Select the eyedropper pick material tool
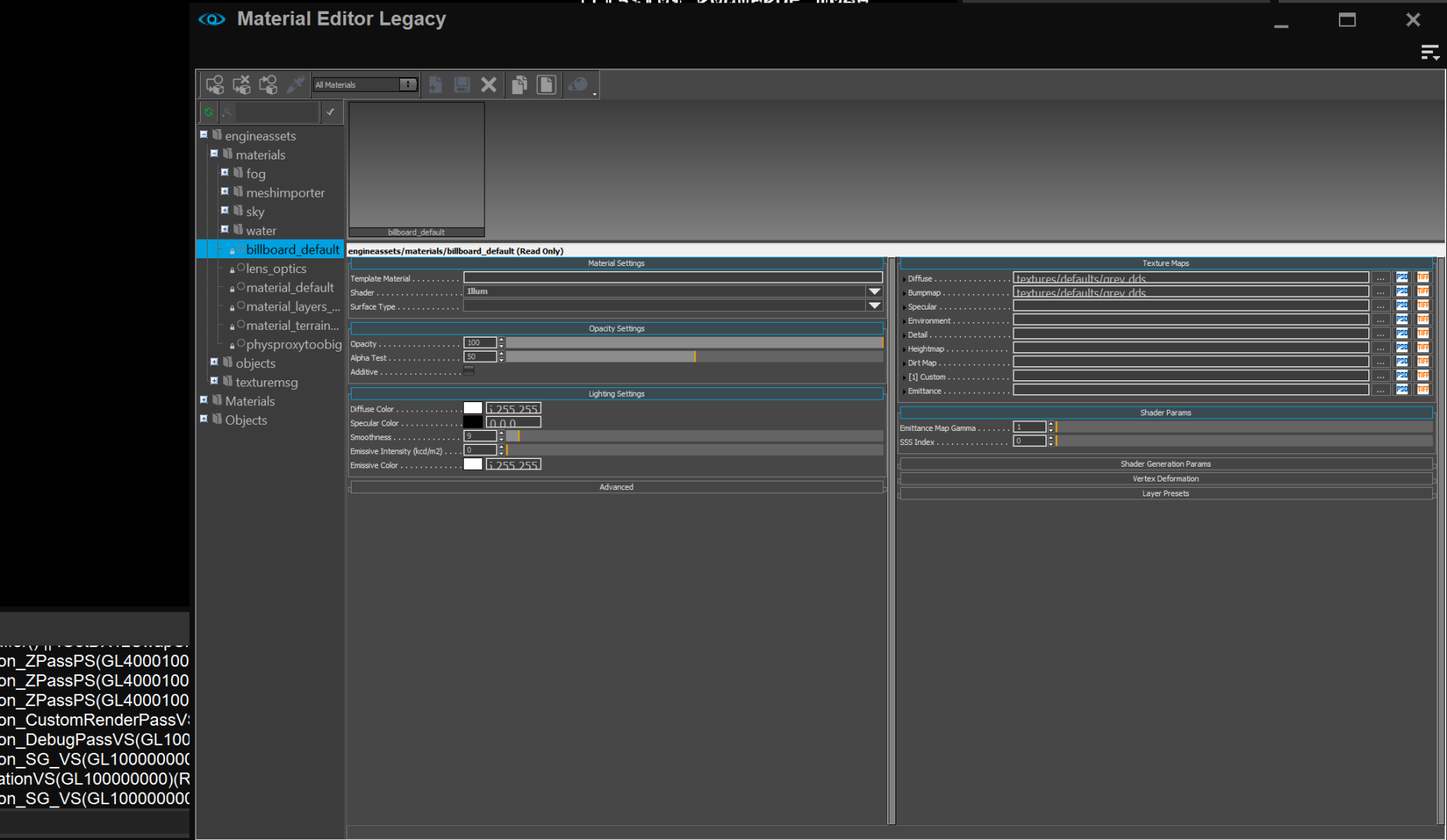The height and width of the screenshot is (840, 1447). coord(295,85)
